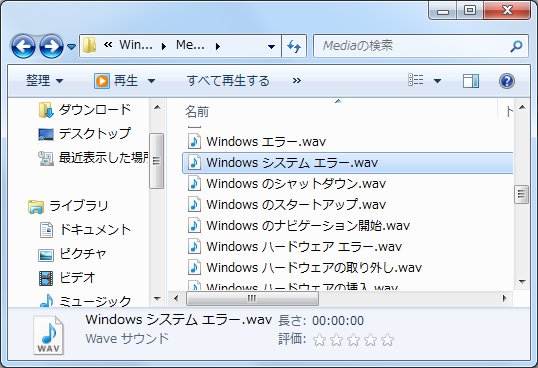Click 長さ value 00:00:00

coord(338,321)
